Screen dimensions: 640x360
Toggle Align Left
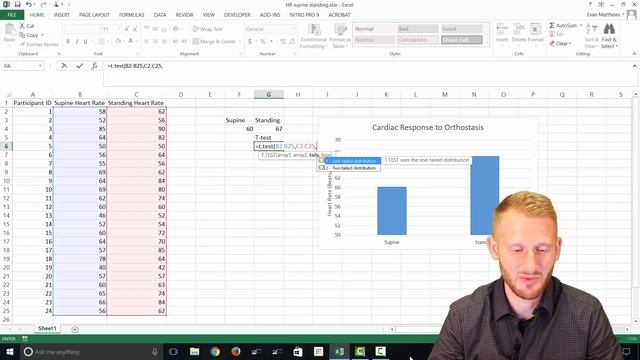pyautogui.click(x=147, y=41)
